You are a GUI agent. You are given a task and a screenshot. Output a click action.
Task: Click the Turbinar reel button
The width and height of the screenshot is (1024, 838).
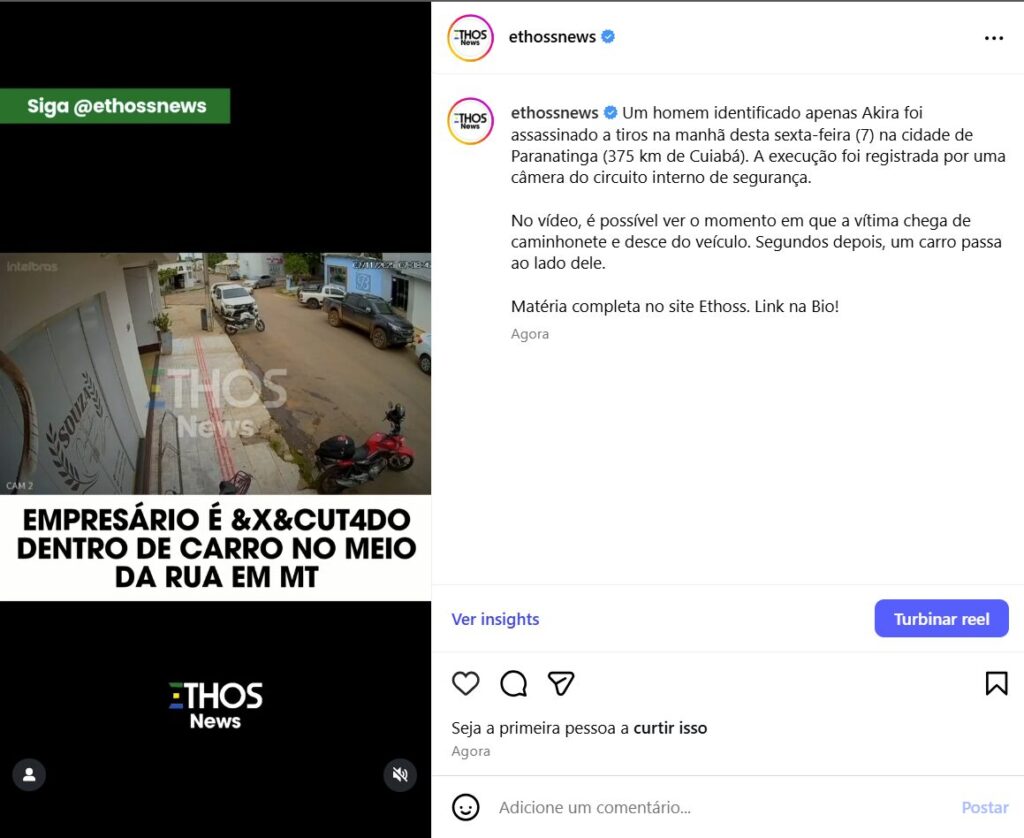tap(941, 619)
